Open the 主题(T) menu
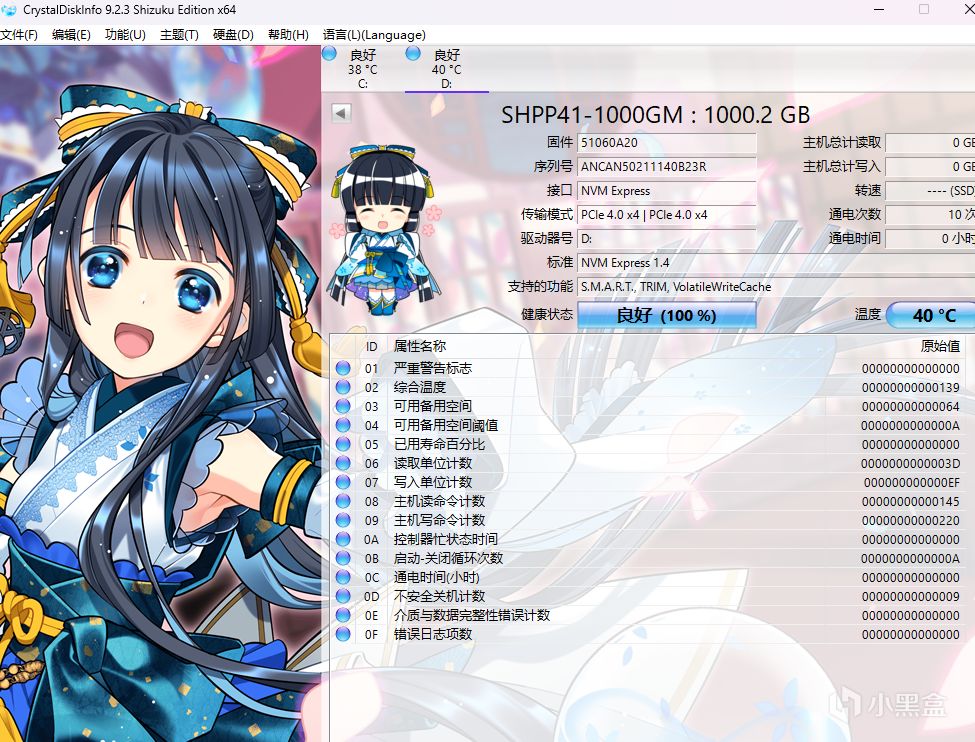This screenshot has width=975, height=742. tap(179, 35)
